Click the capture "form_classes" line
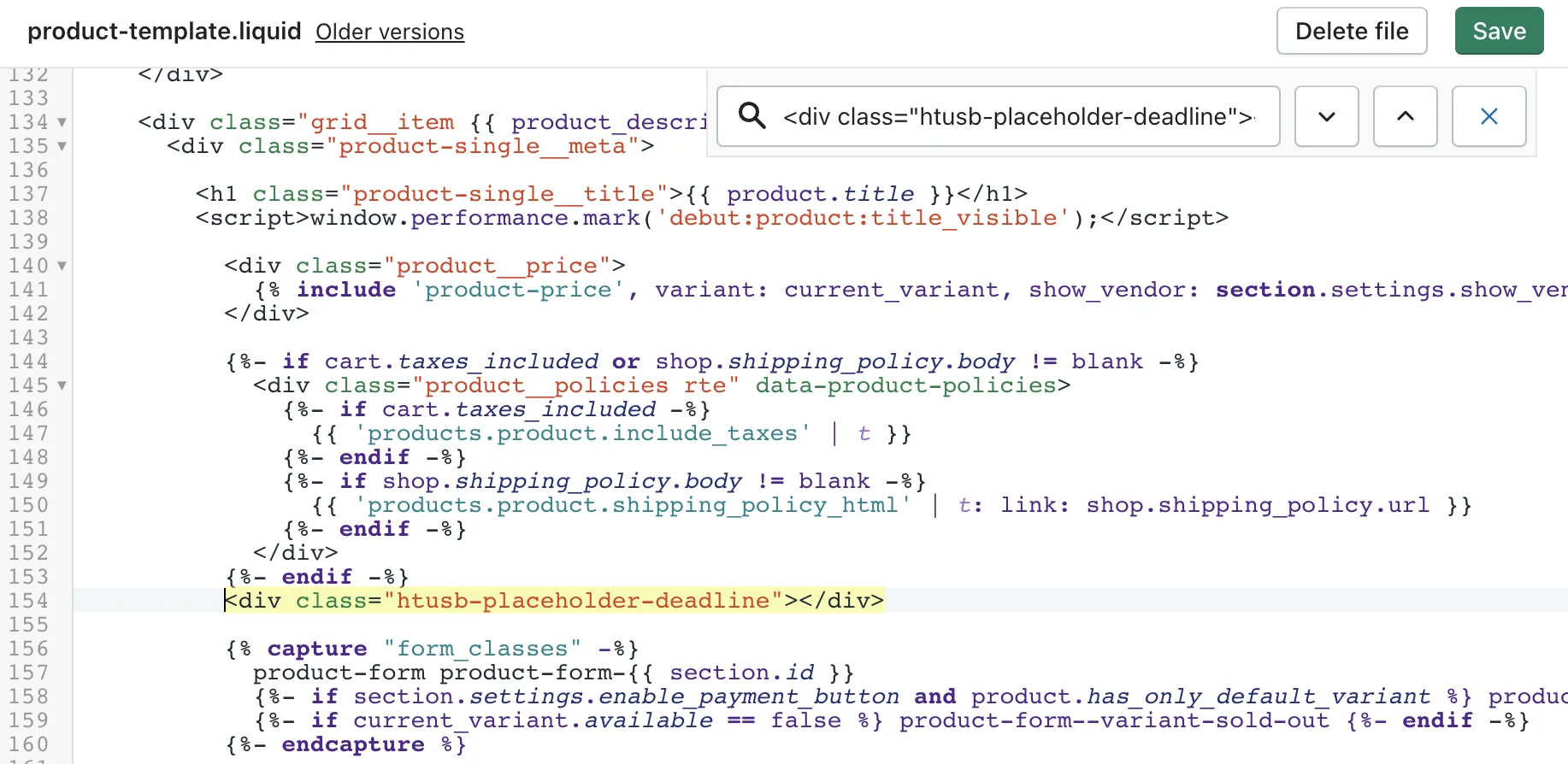Screen dimensions: 1568x764 [432, 649]
